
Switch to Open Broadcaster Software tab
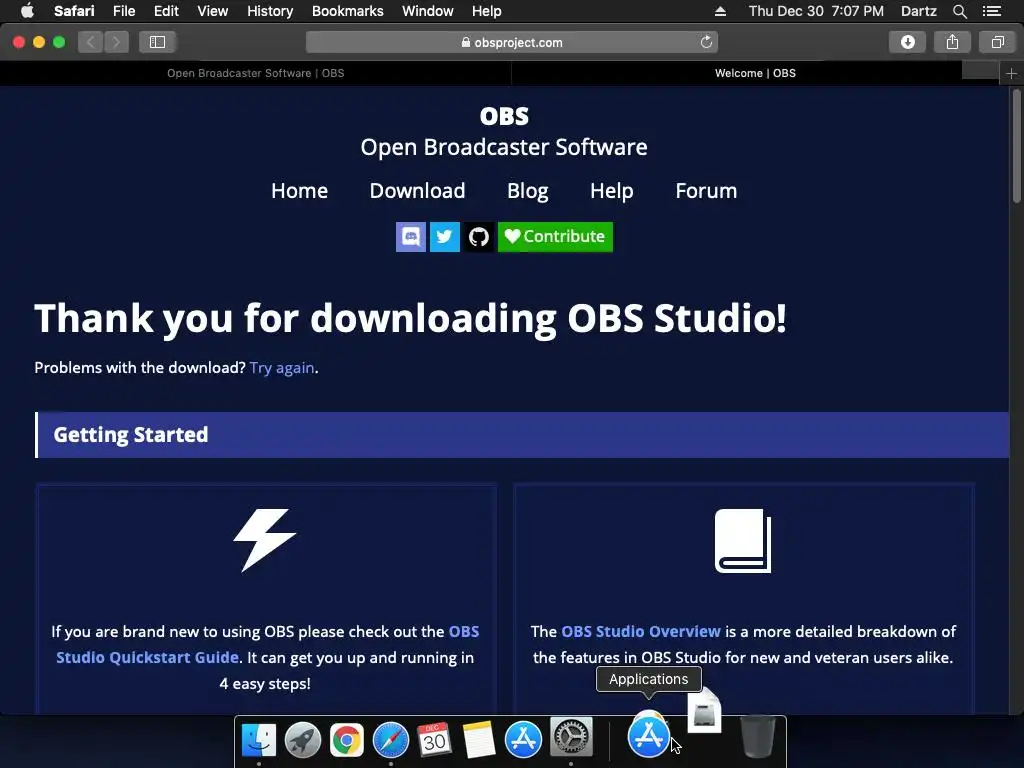[255, 73]
